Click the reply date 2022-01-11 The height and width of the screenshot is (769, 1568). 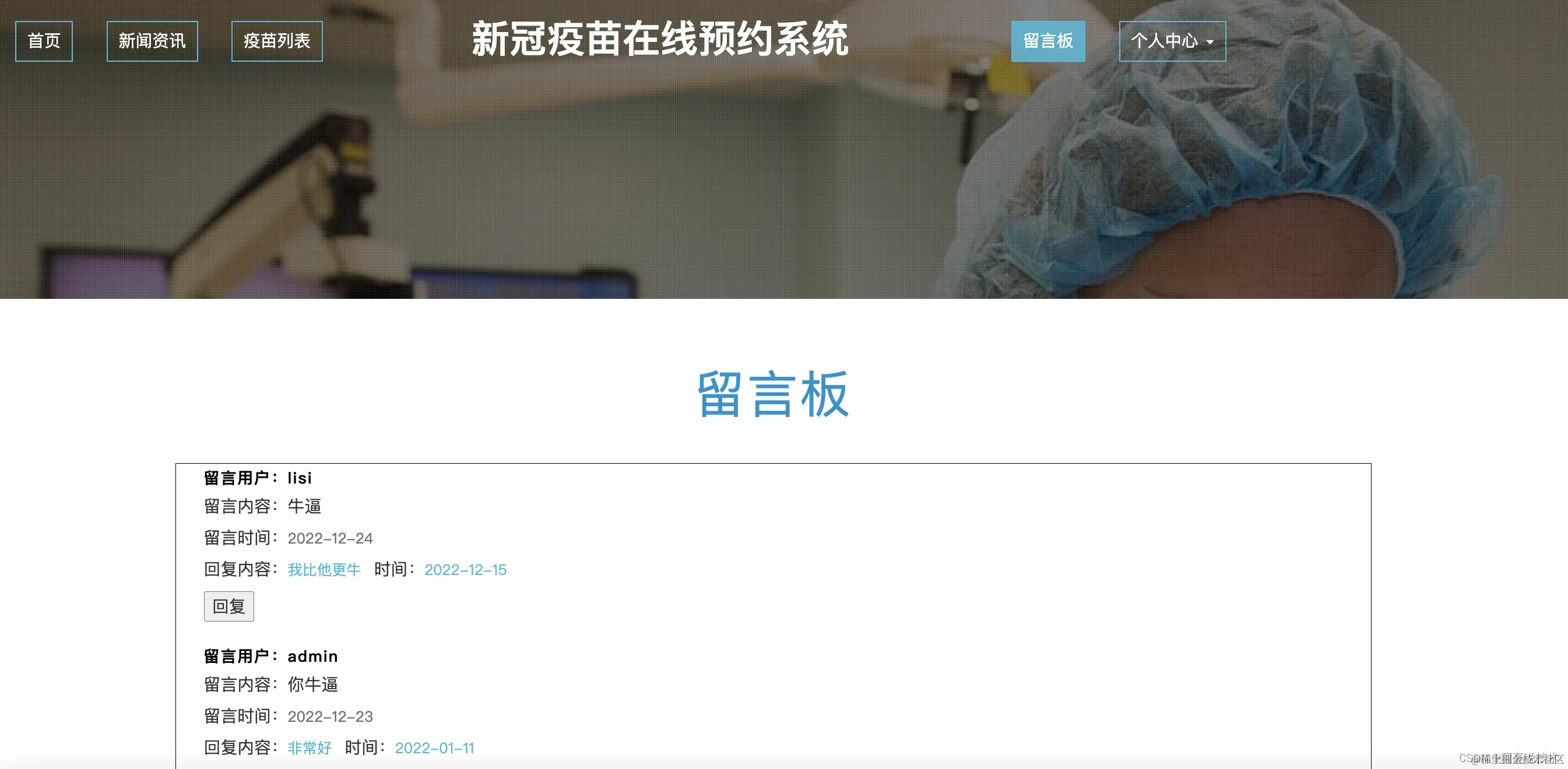434,747
